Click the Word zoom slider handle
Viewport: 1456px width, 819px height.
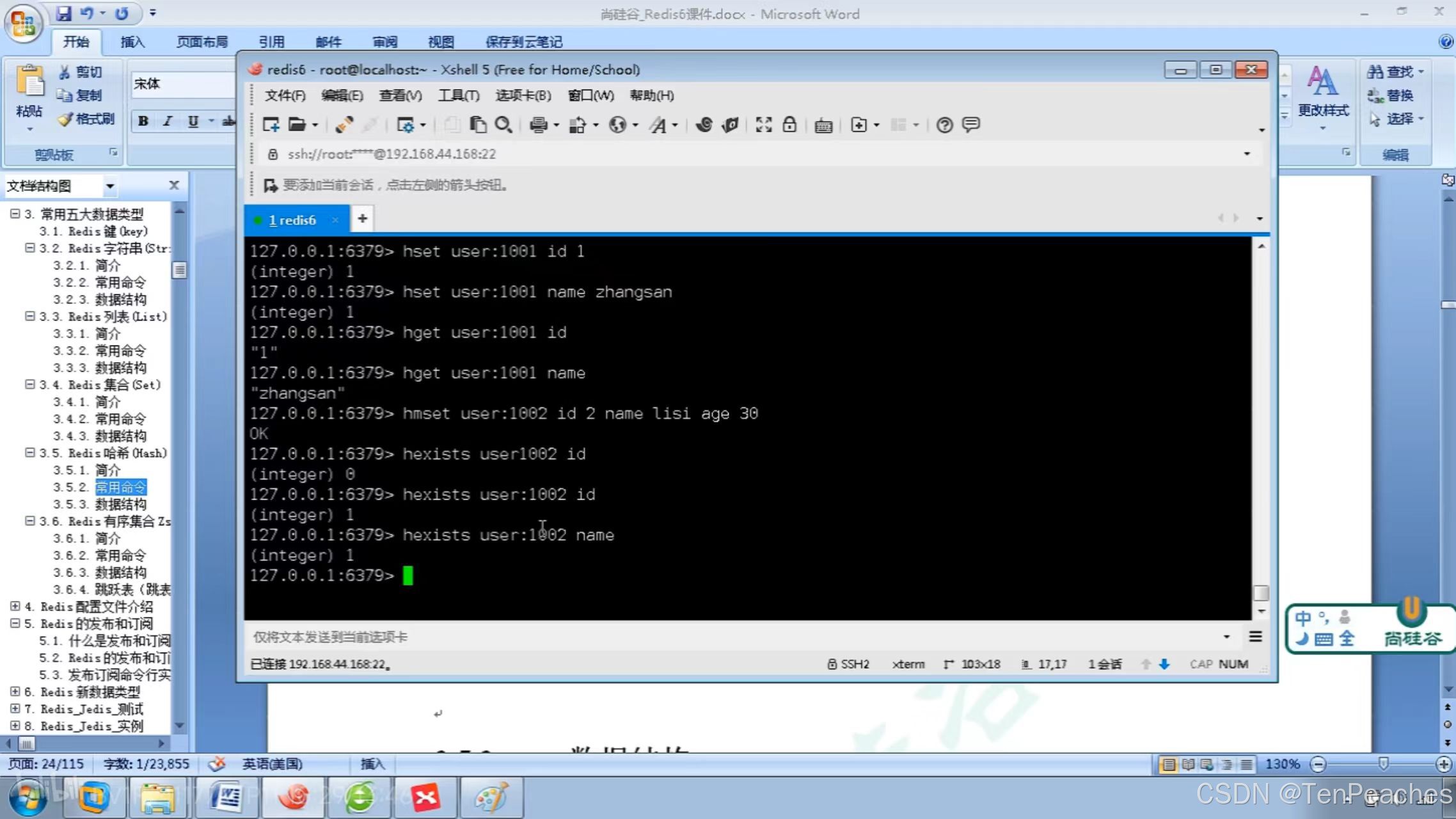1383,763
